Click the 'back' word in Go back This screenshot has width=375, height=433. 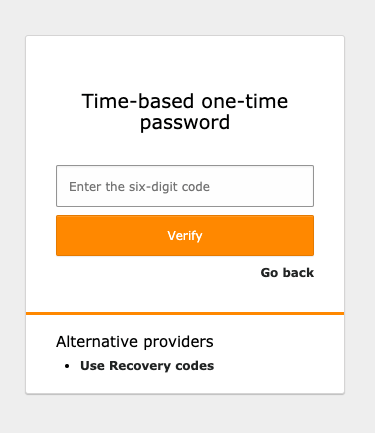(x=298, y=273)
